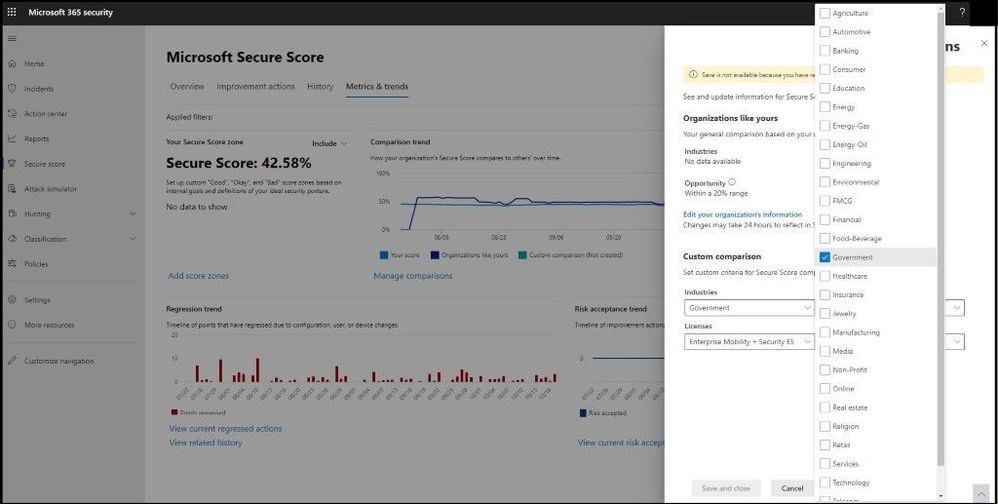
Task: Click the View current risk accepted link
Action: click(x=621, y=442)
